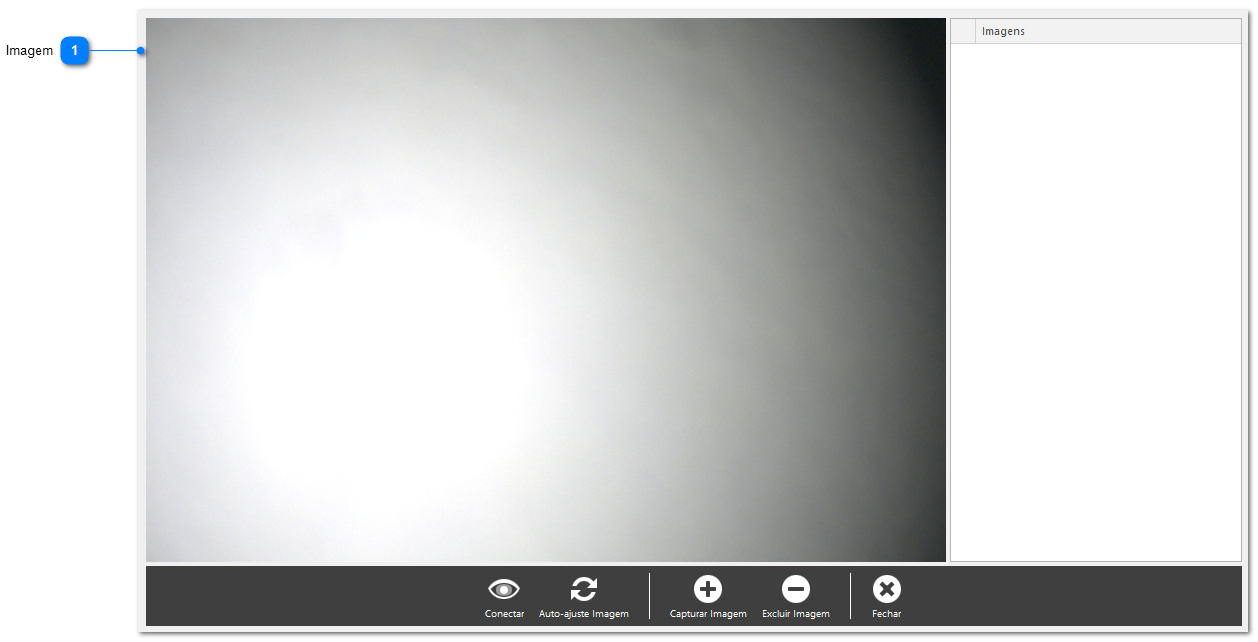This screenshot has width=1258, height=642.
Task: Select the empty Imagens list panel
Action: coord(1096,302)
